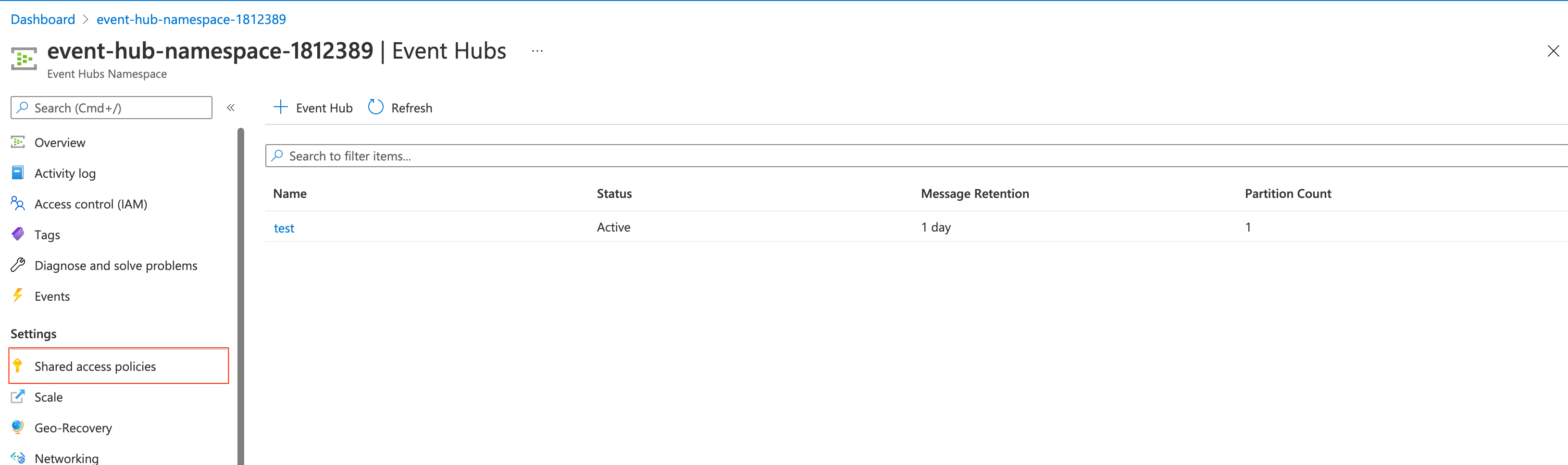The image size is (1568, 465).
Task: Click the yellow key Shared access icon
Action: pos(18,365)
